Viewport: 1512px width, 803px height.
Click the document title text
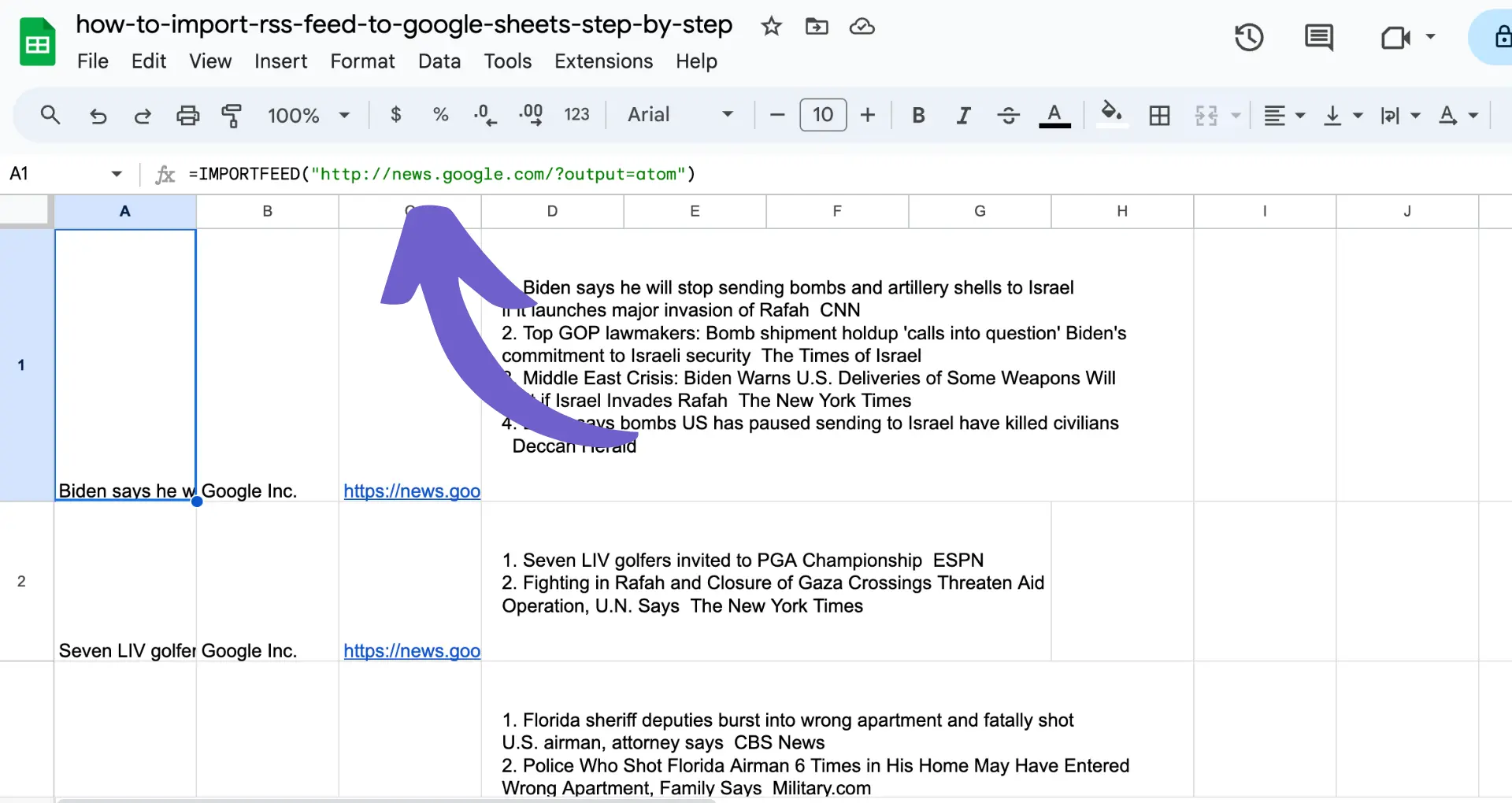[404, 24]
